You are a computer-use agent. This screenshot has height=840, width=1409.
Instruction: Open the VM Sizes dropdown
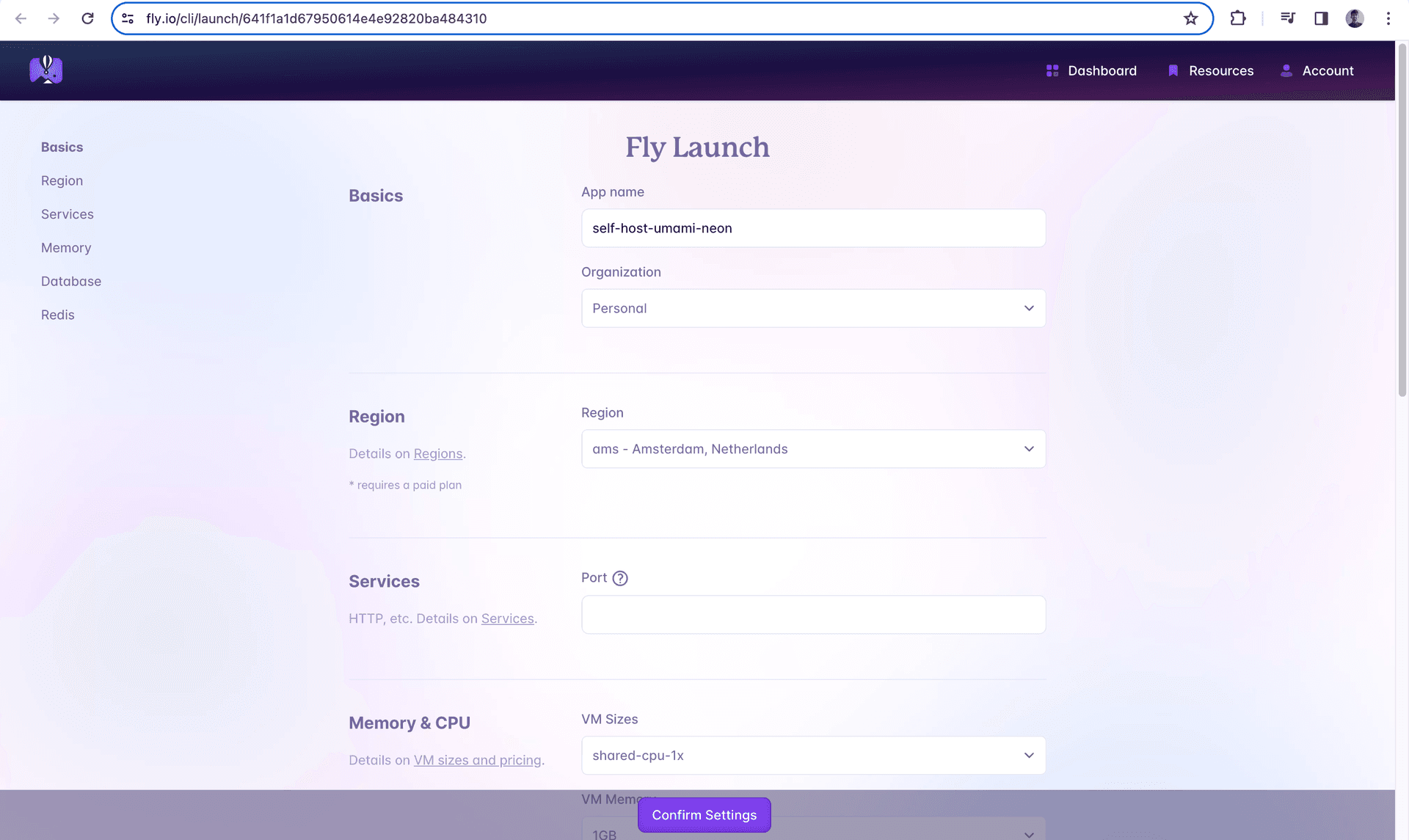point(813,755)
